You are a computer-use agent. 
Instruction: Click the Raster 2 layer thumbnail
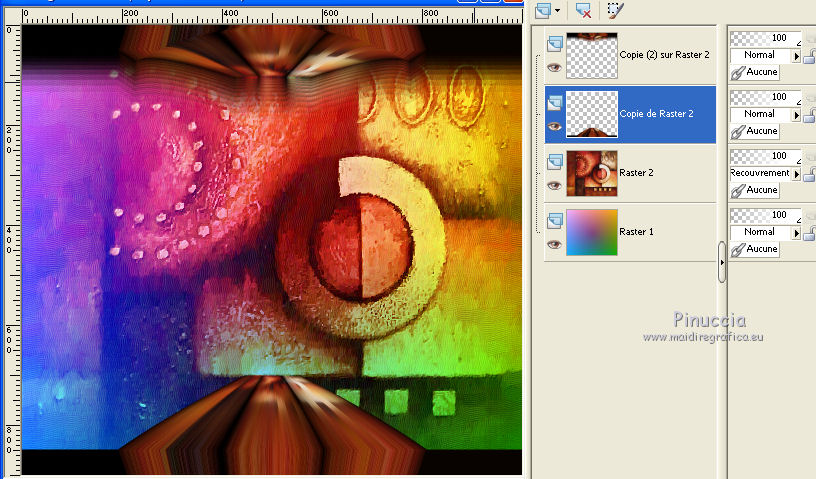click(592, 173)
